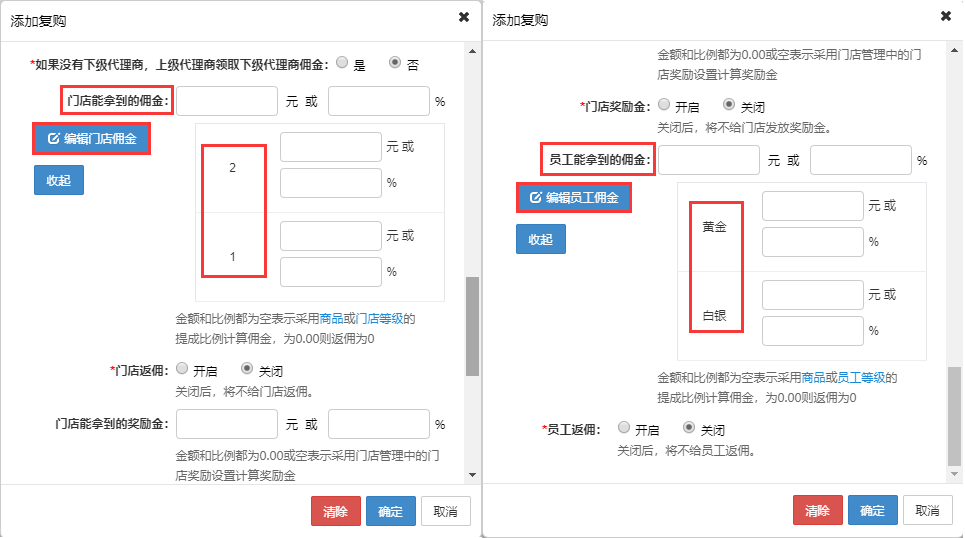The width and height of the screenshot is (965, 538).
Task: Click 取消 button in the left dialog
Action: (446, 511)
